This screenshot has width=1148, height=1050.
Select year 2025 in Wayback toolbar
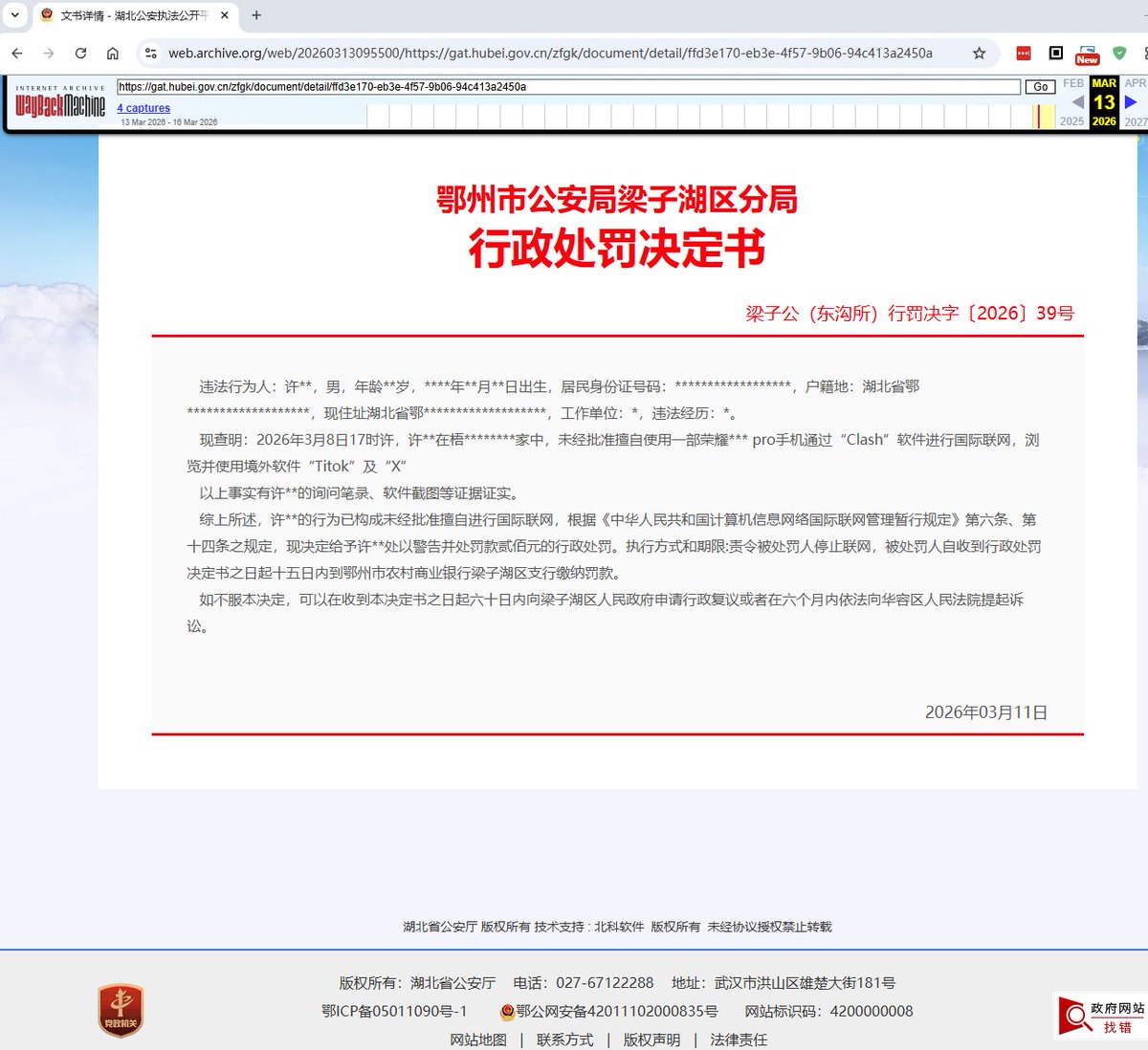click(1071, 121)
